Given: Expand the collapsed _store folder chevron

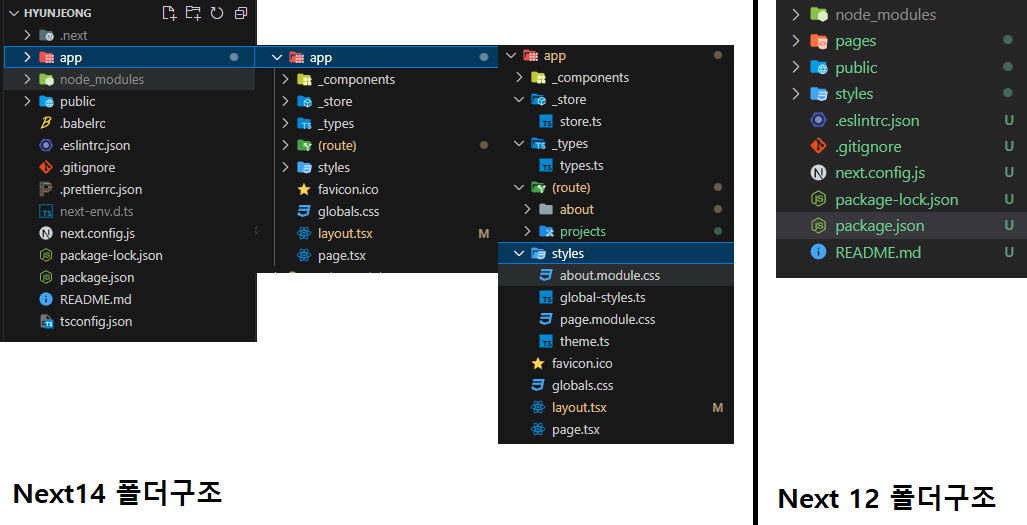Looking at the screenshot, I should click(285, 101).
